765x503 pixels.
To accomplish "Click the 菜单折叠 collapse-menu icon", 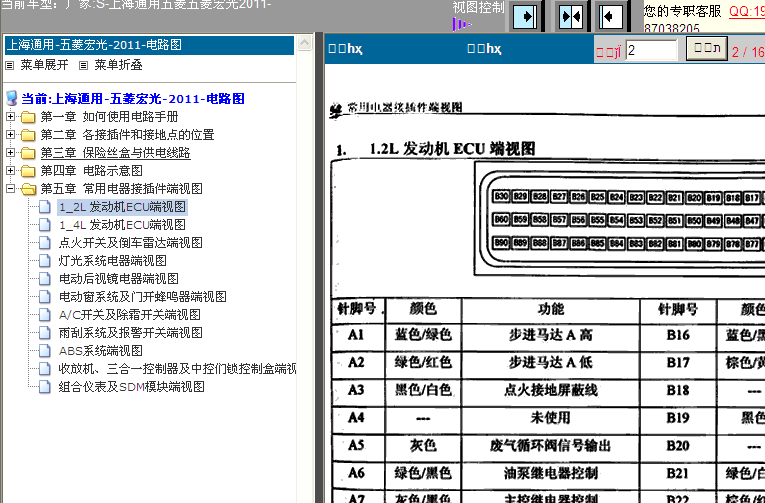I will [x=84, y=65].
